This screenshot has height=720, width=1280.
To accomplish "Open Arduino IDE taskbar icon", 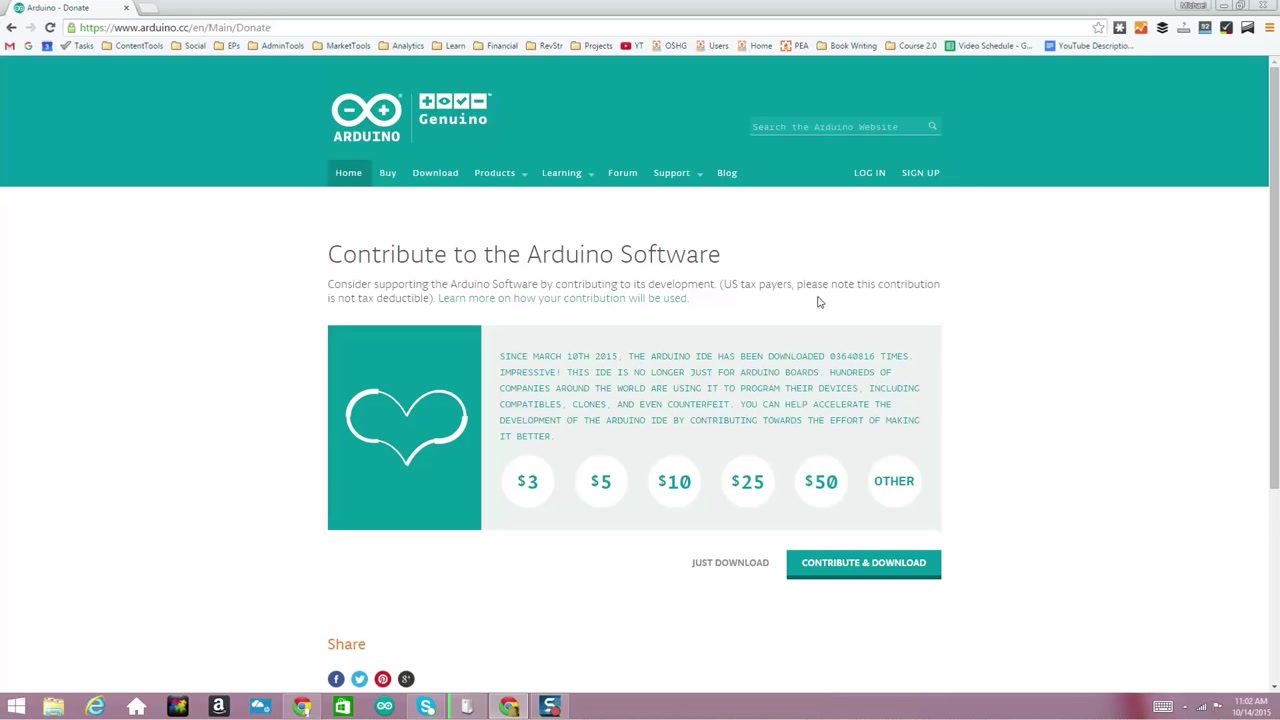I will (x=384, y=707).
